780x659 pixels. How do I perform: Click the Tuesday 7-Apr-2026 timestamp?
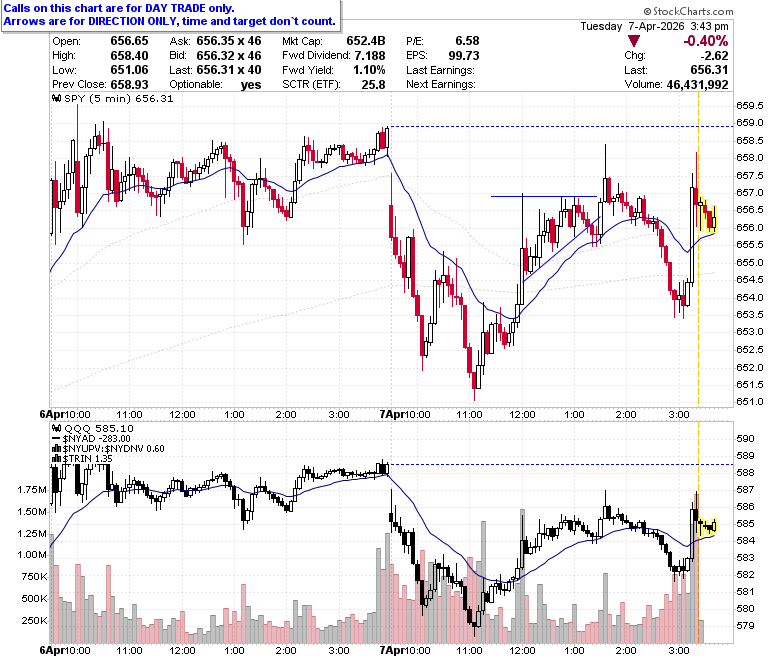[x=654, y=26]
